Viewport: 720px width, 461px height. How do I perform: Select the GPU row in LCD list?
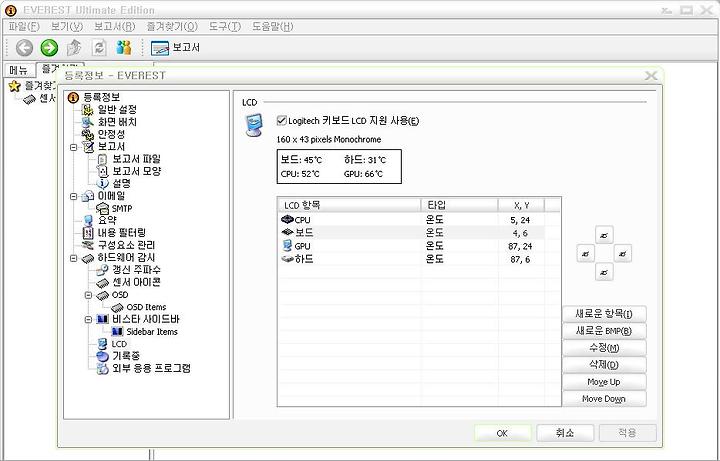[x=411, y=246]
